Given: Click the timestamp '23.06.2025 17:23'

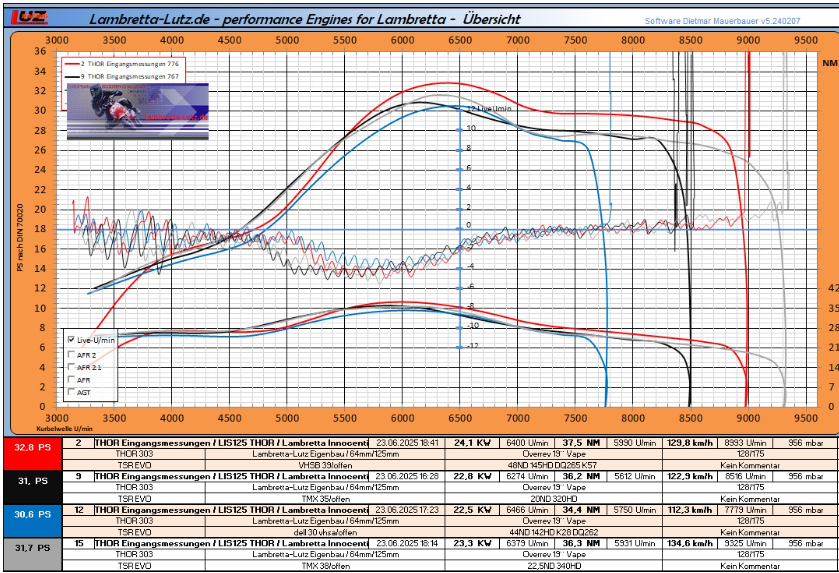Looking at the screenshot, I should 407,510.
